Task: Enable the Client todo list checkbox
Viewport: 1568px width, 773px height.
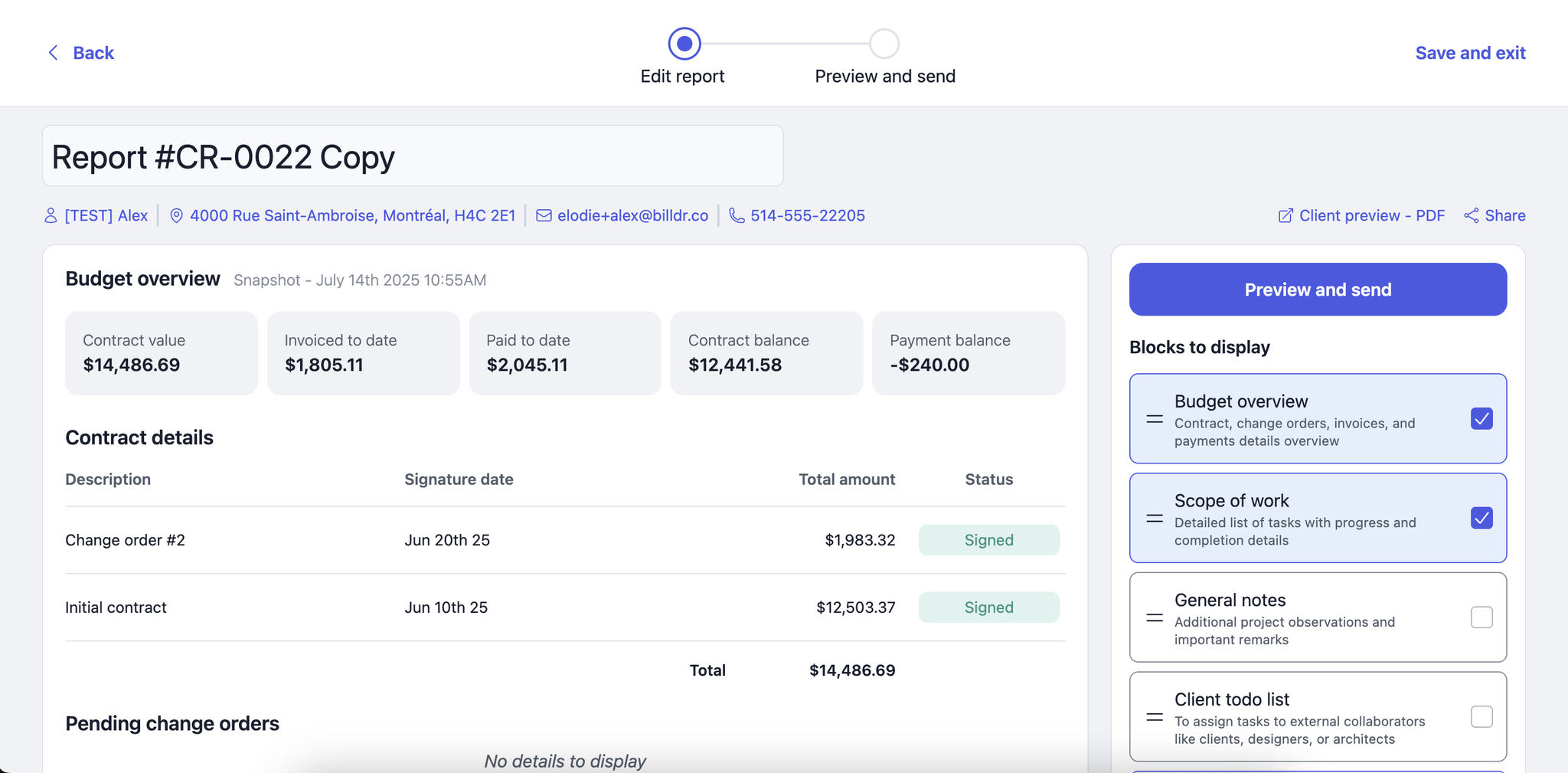Action: pyautogui.click(x=1481, y=717)
